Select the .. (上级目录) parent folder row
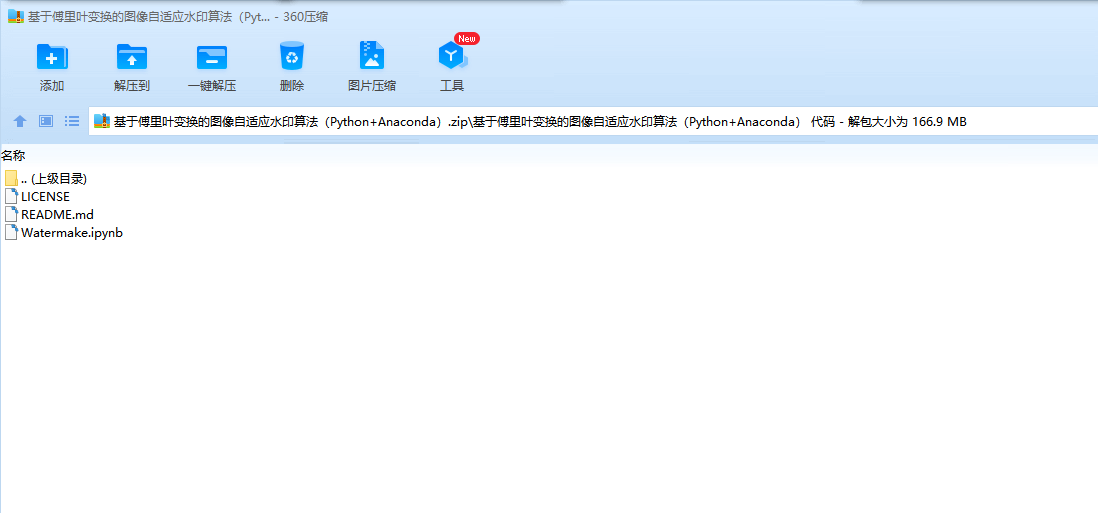1098x513 pixels. 46,178
